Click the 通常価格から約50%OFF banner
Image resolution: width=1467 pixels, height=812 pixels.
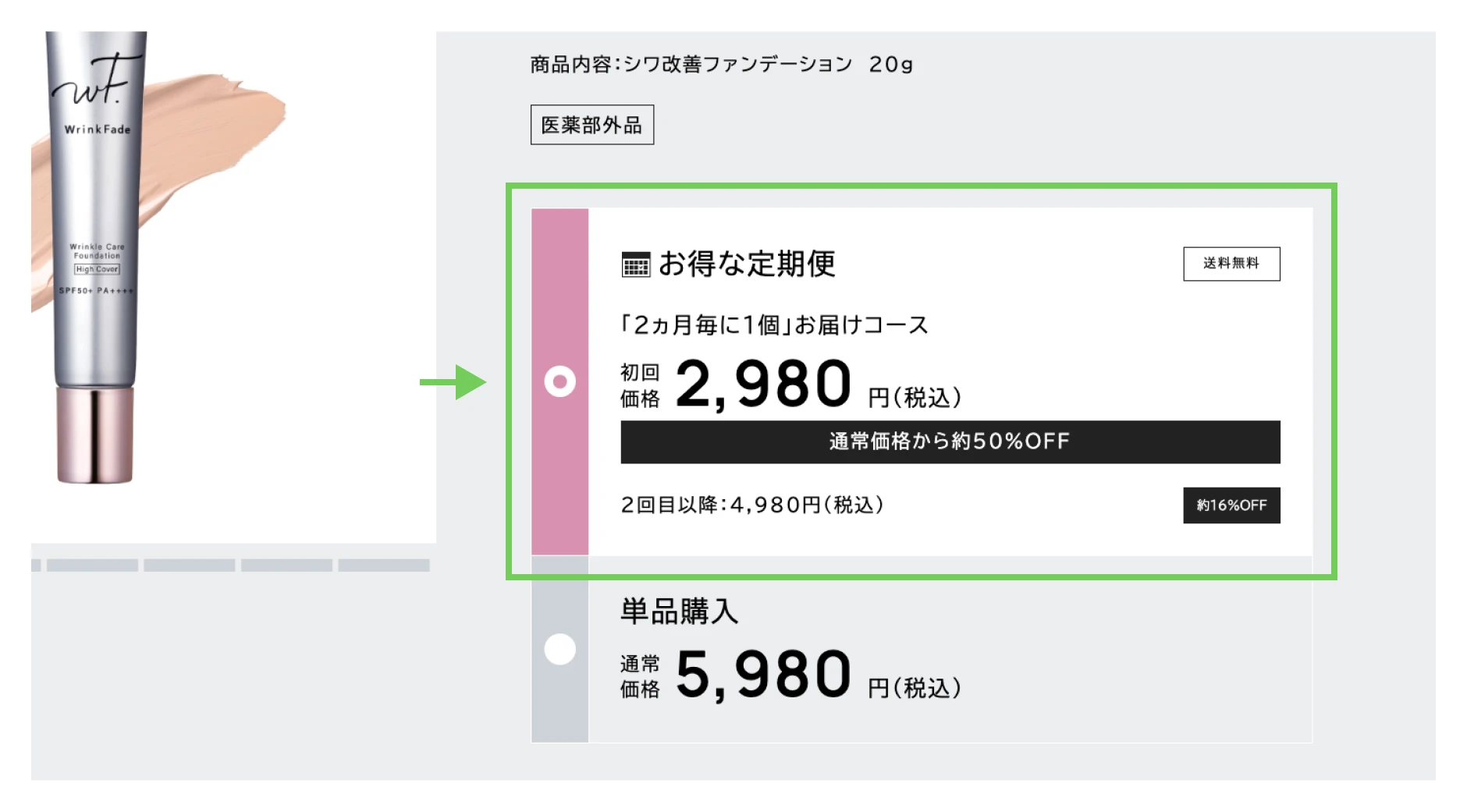coord(950,441)
